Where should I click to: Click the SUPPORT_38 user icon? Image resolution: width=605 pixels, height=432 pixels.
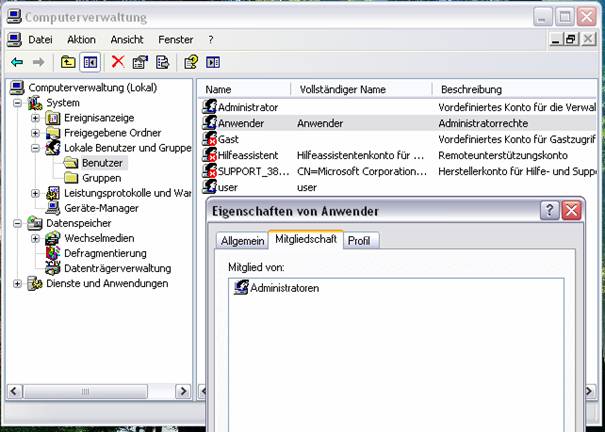point(210,171)
